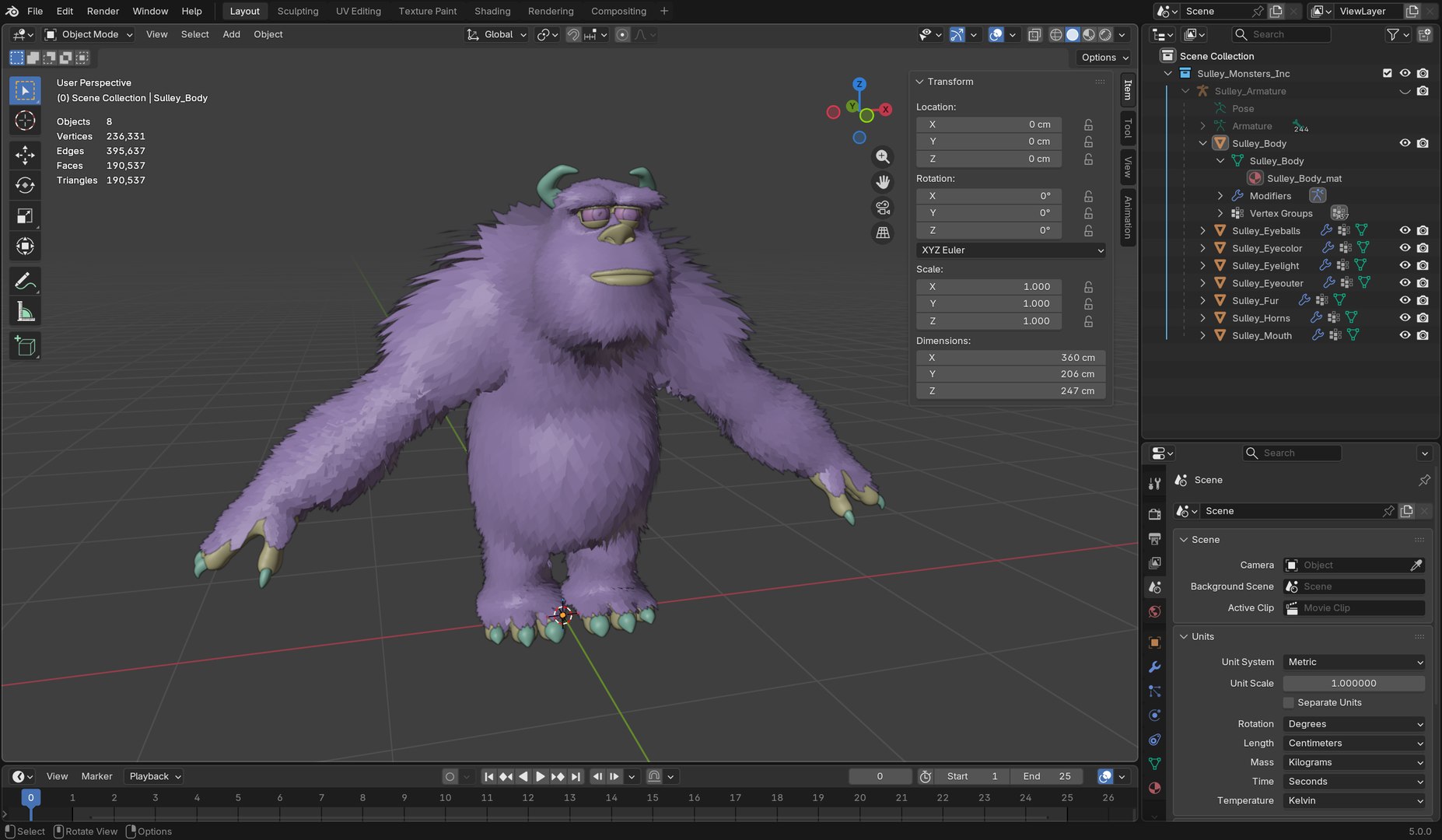Enable Separate Units checkbox
Image resolution: width=1442 pixels, height=840 pixels.
tap(1289, 702)
